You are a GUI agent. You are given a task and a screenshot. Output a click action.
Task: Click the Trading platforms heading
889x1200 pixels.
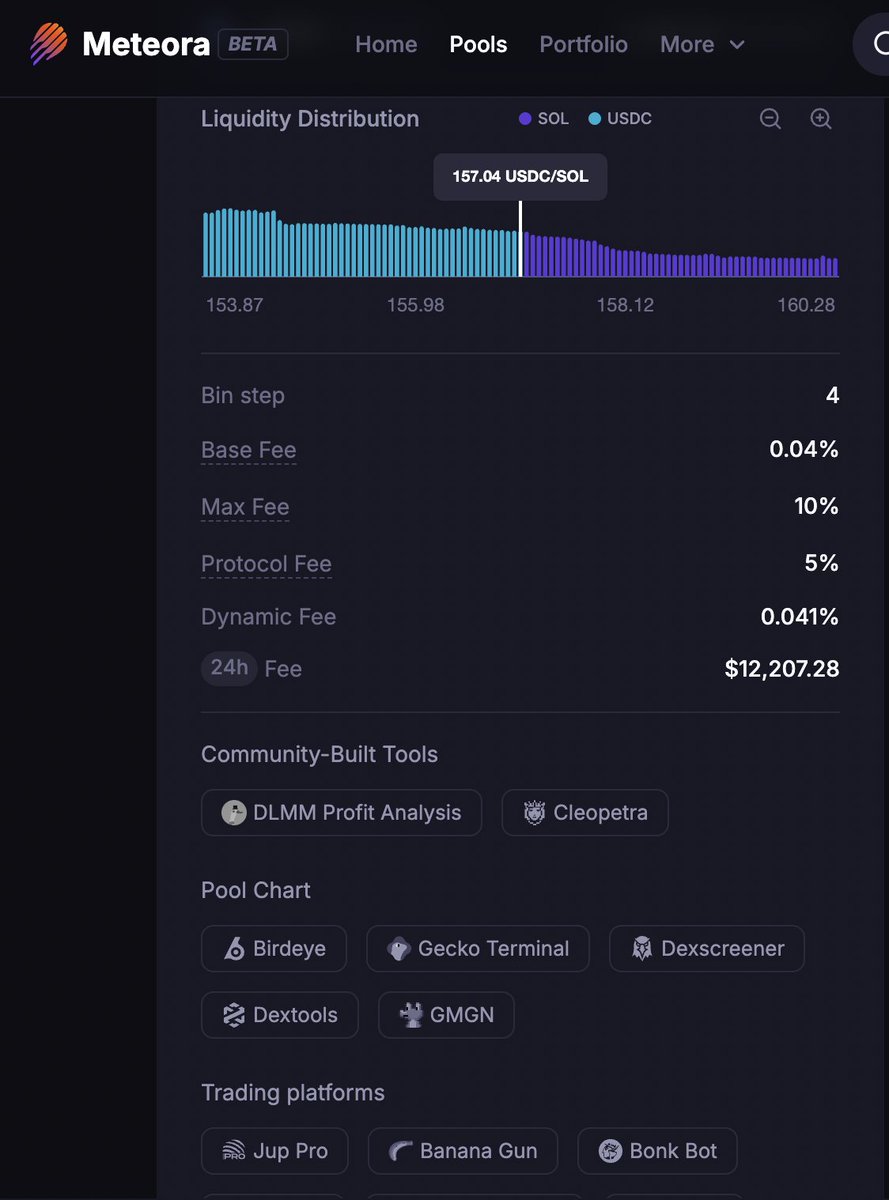pyautogui.click(x=293, y=1093)
